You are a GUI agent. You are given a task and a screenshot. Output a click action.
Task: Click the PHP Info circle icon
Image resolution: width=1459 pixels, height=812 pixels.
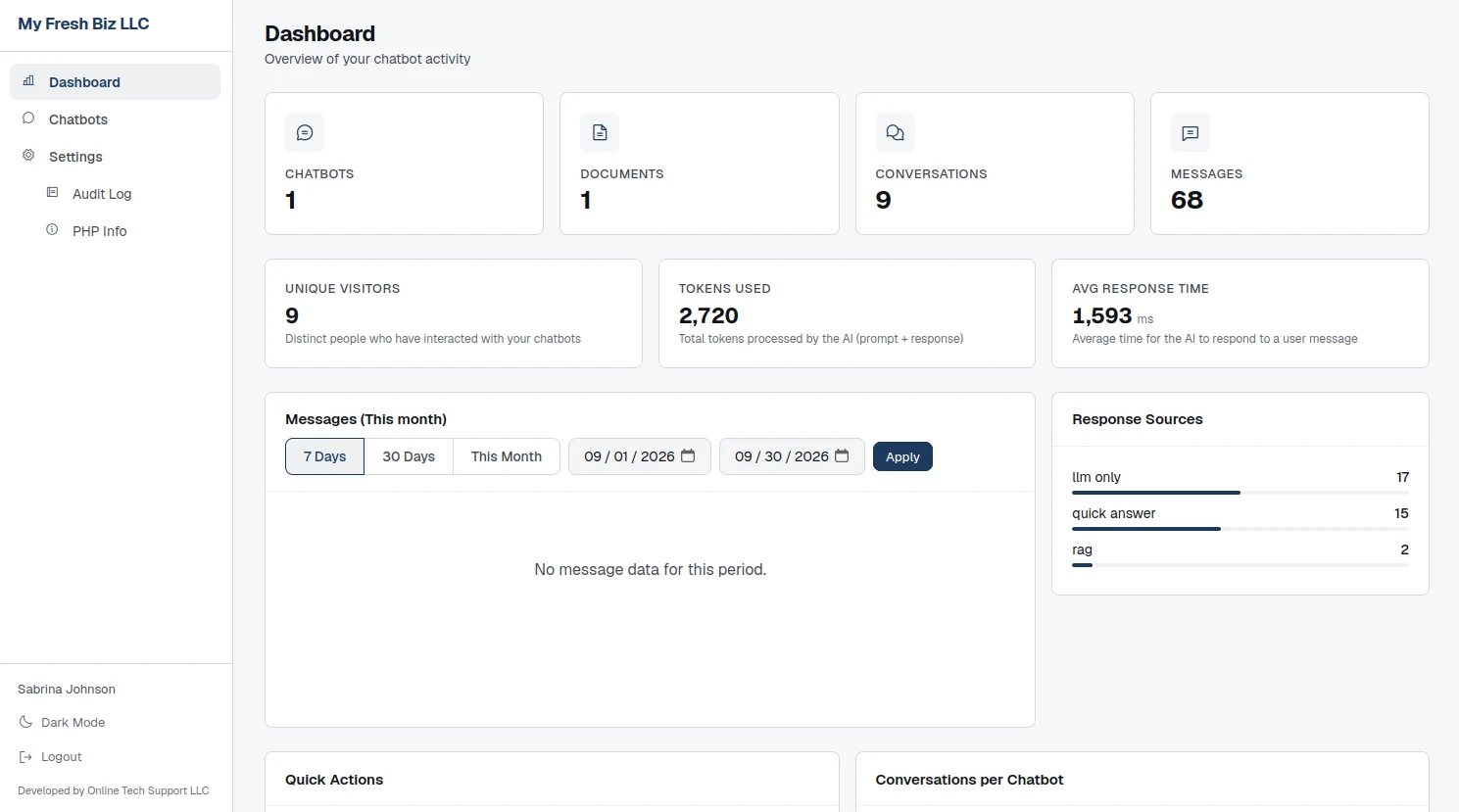[x=53, y=230]
